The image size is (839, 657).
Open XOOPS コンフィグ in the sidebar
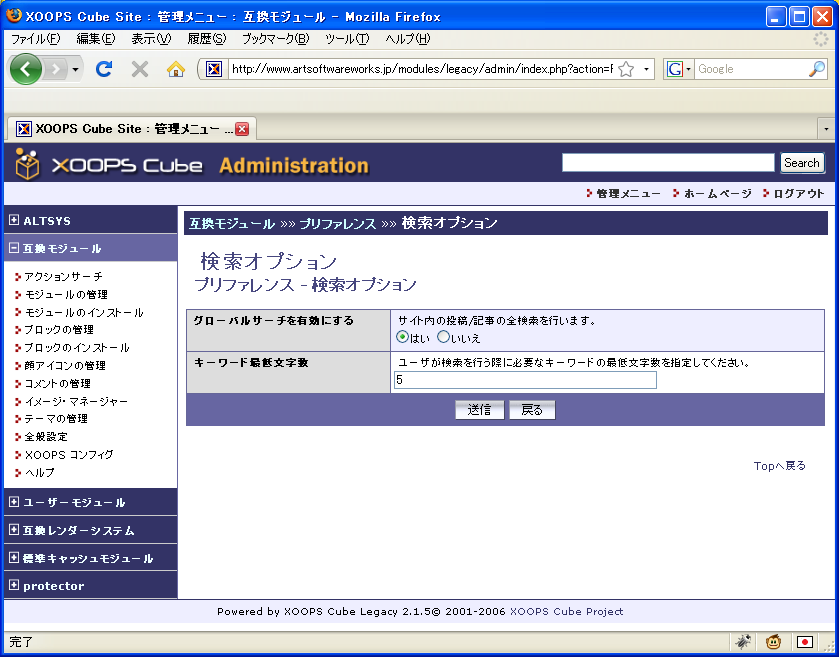click(x=69, y=455)
